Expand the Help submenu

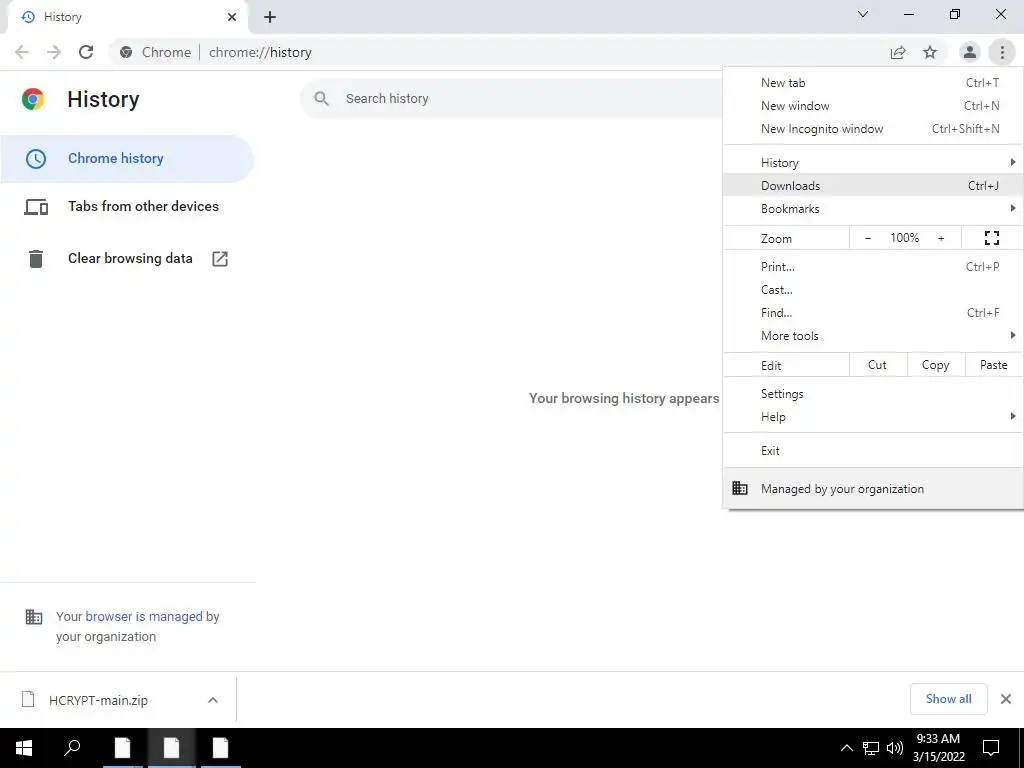pos(873,417)
